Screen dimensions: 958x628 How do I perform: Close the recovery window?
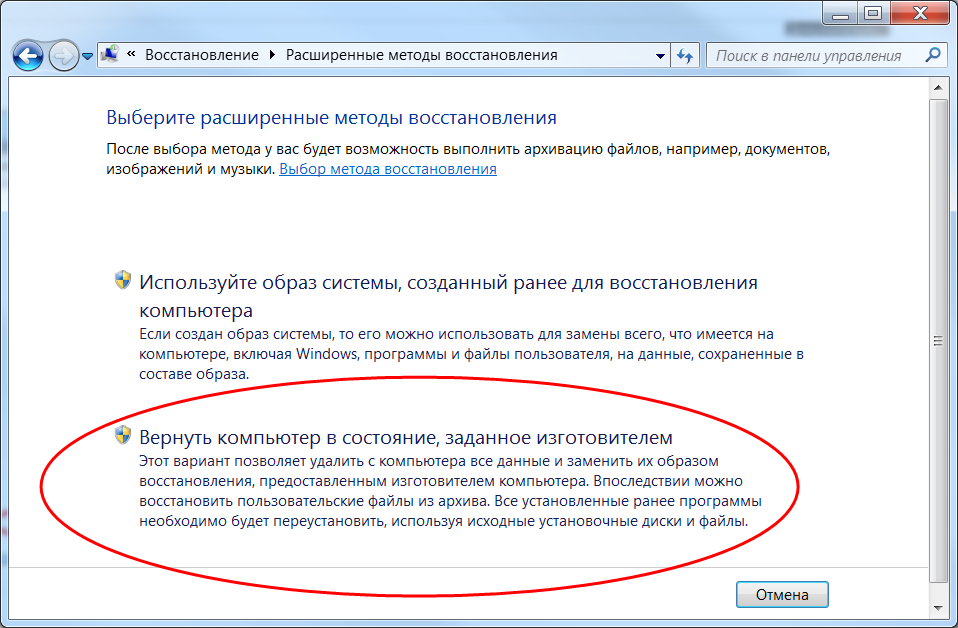coord(921,13)
